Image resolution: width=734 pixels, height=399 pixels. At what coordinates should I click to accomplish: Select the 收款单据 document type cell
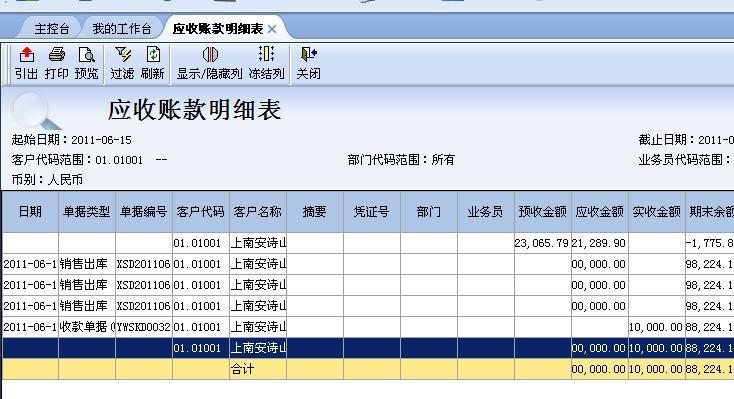[87, 327]
